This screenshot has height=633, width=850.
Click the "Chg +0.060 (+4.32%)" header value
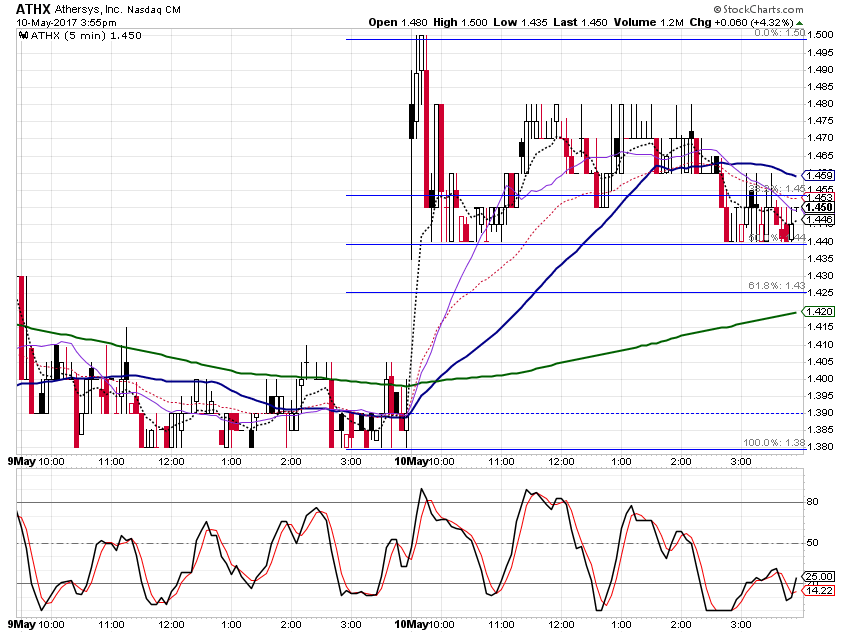[x=741, y=23]
